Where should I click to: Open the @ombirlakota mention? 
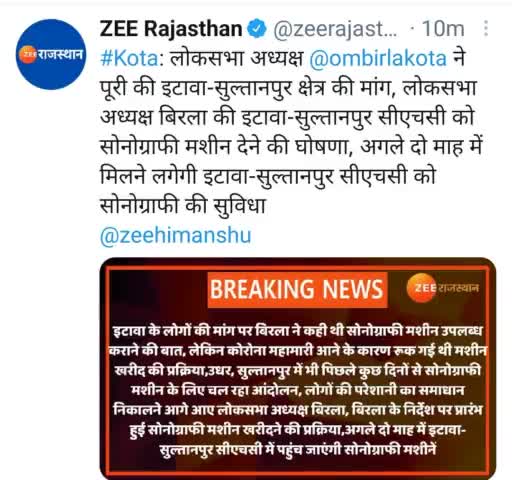pyautogui.click(x=378, y=58)
